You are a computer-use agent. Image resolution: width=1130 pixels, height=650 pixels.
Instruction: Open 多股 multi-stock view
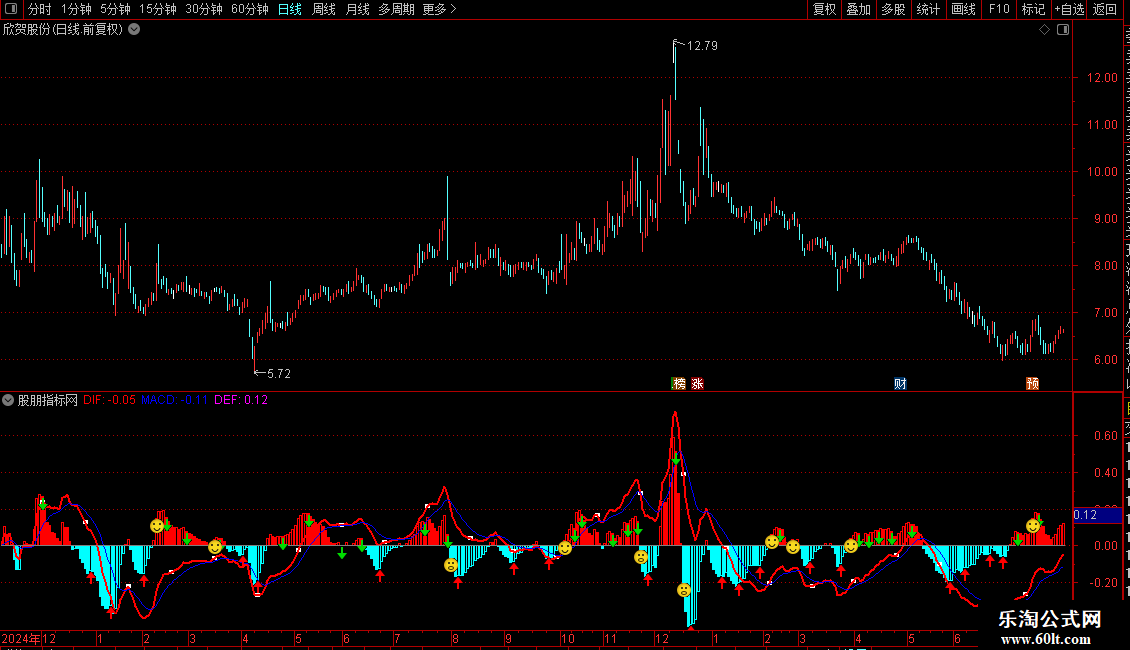pyautogui.click(x=894, y=9)
